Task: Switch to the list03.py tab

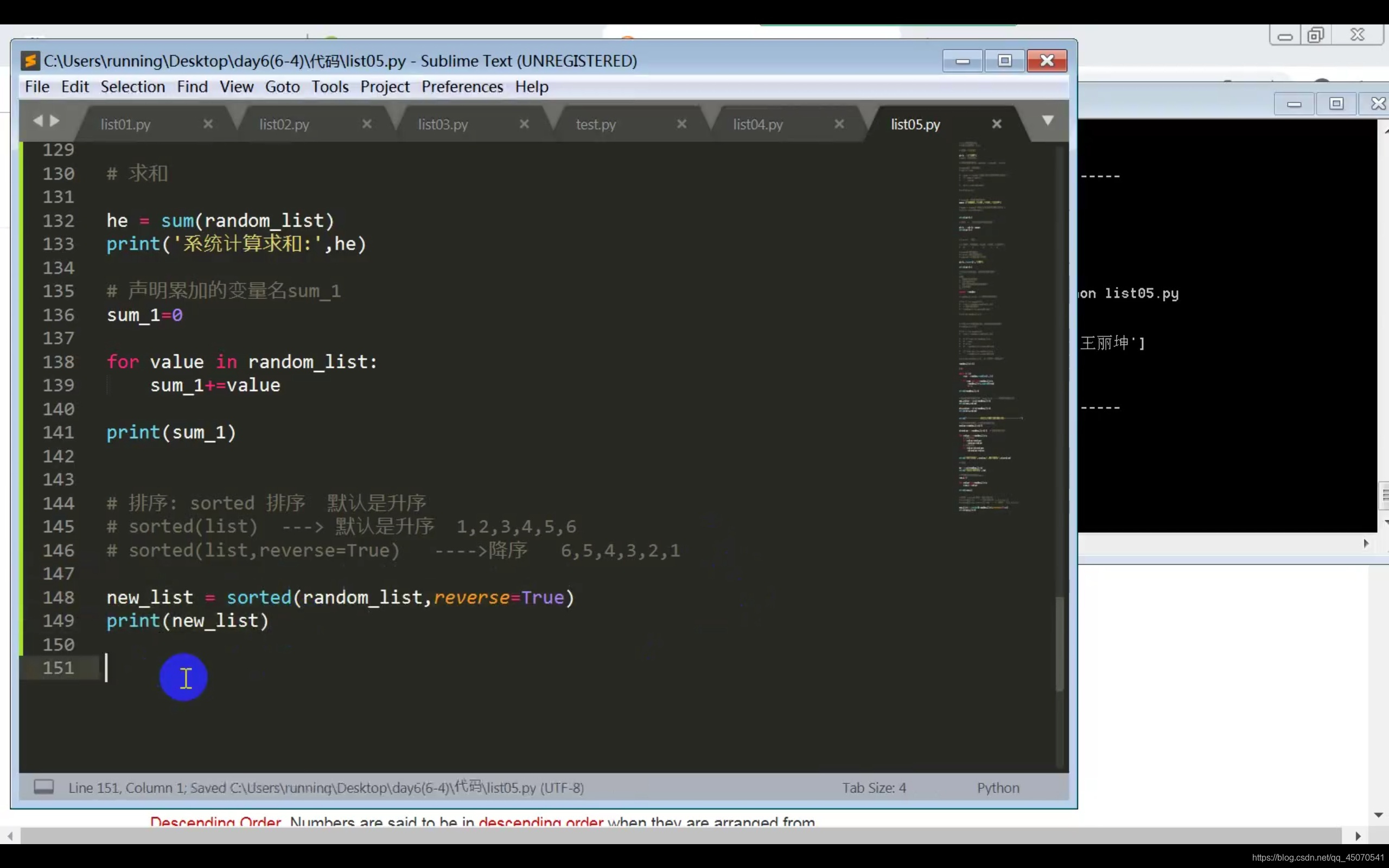Action: pos(443,124)
